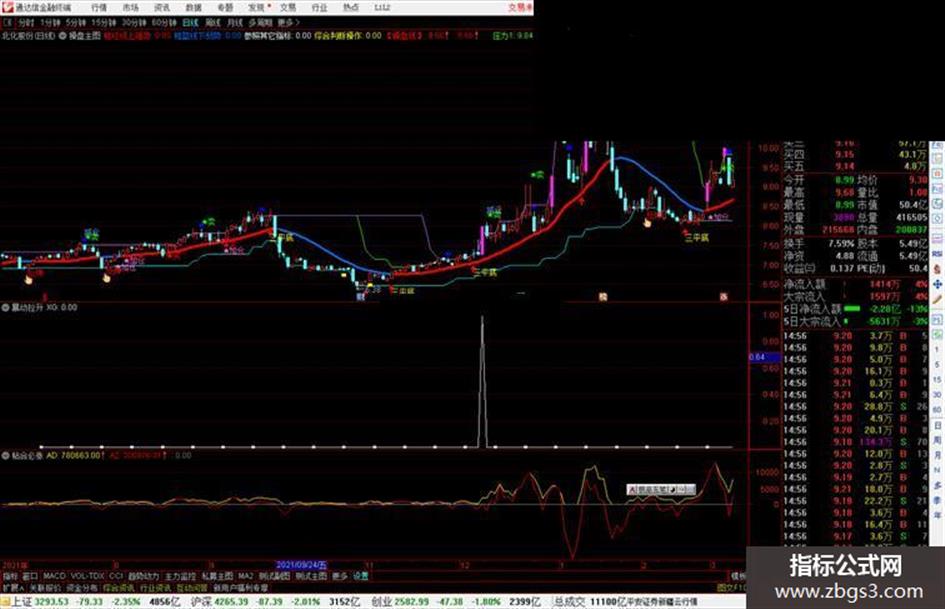Select the 季 period sidebar shortcut
Screen dimensions: 945x609
(937, 500)
